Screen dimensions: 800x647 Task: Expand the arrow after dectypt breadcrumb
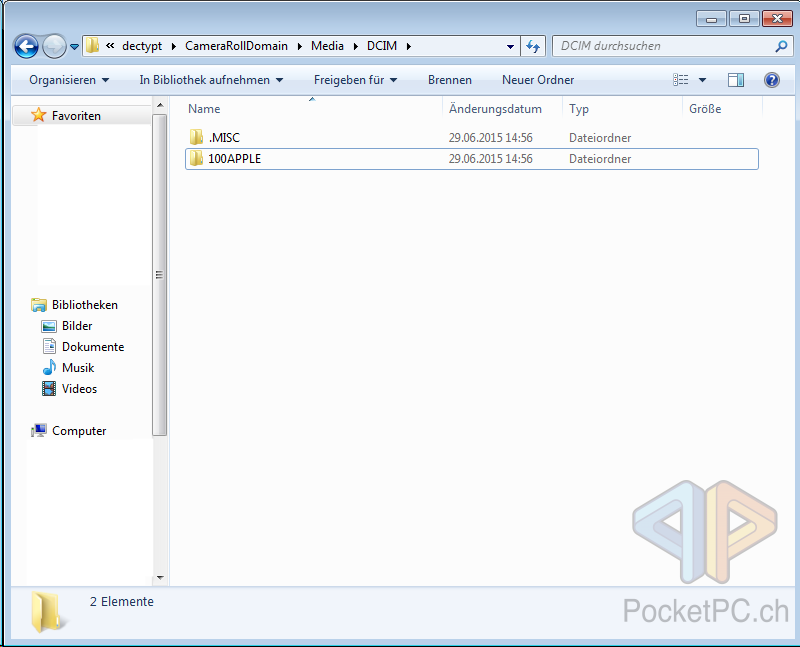(x=174, y=46)
